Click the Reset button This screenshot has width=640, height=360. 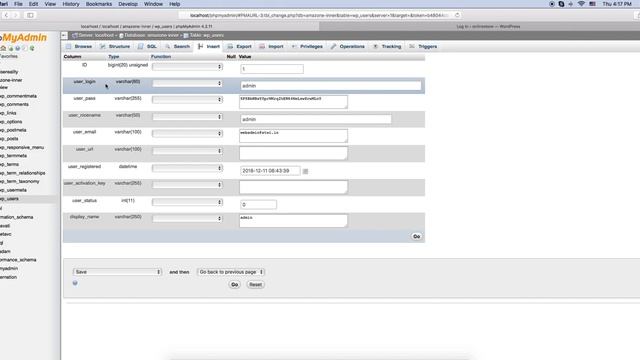[256, 284]
